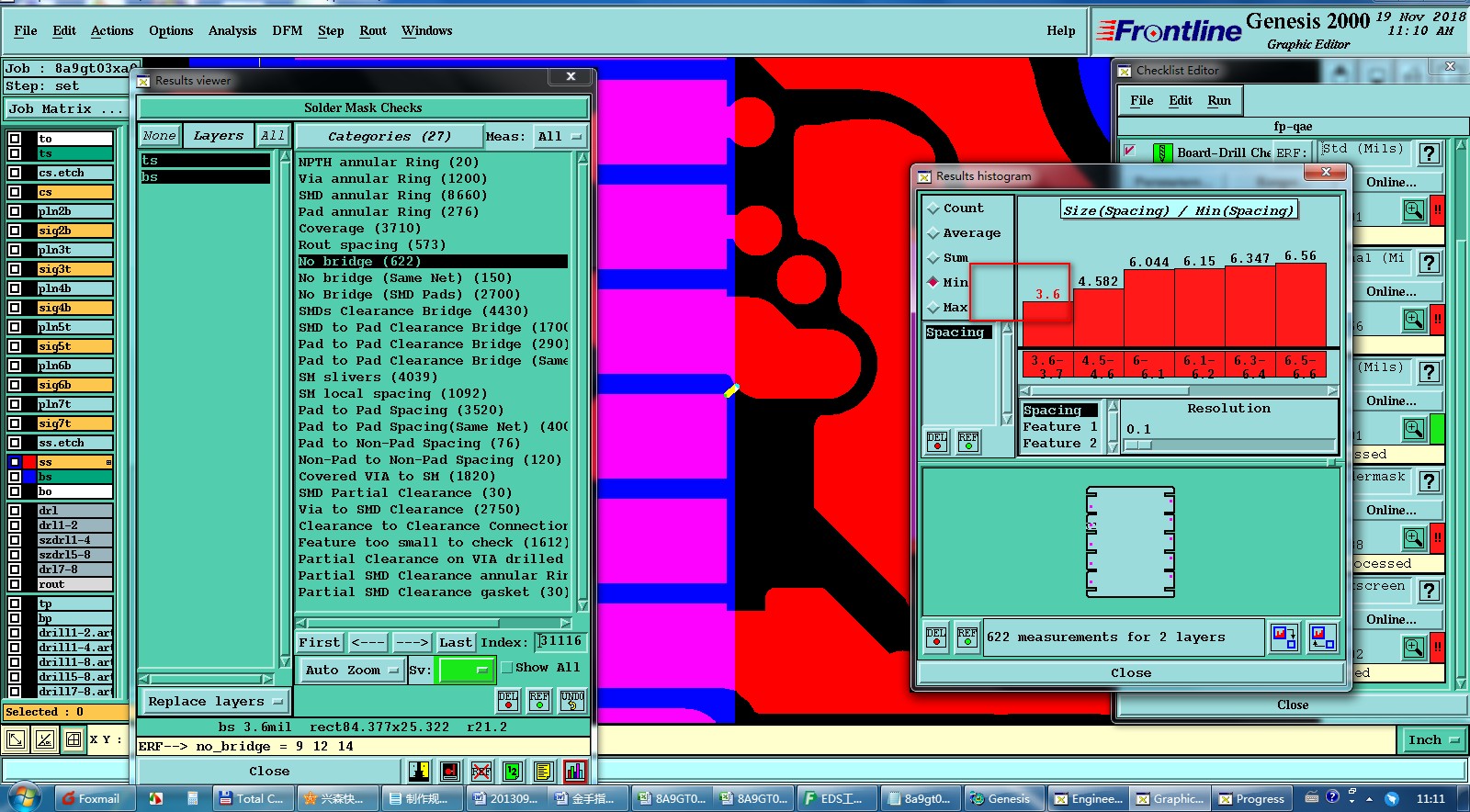1470x812 pixels.
Task: Open the green Sv color dropdown
Action: point(467,671)
